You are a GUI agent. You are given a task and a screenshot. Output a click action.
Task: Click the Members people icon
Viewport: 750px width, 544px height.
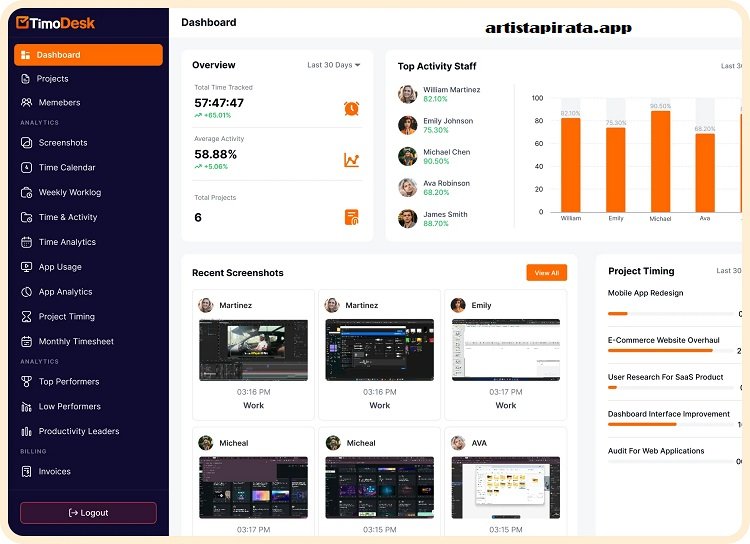pyautogui.click(x=26, y=102)
